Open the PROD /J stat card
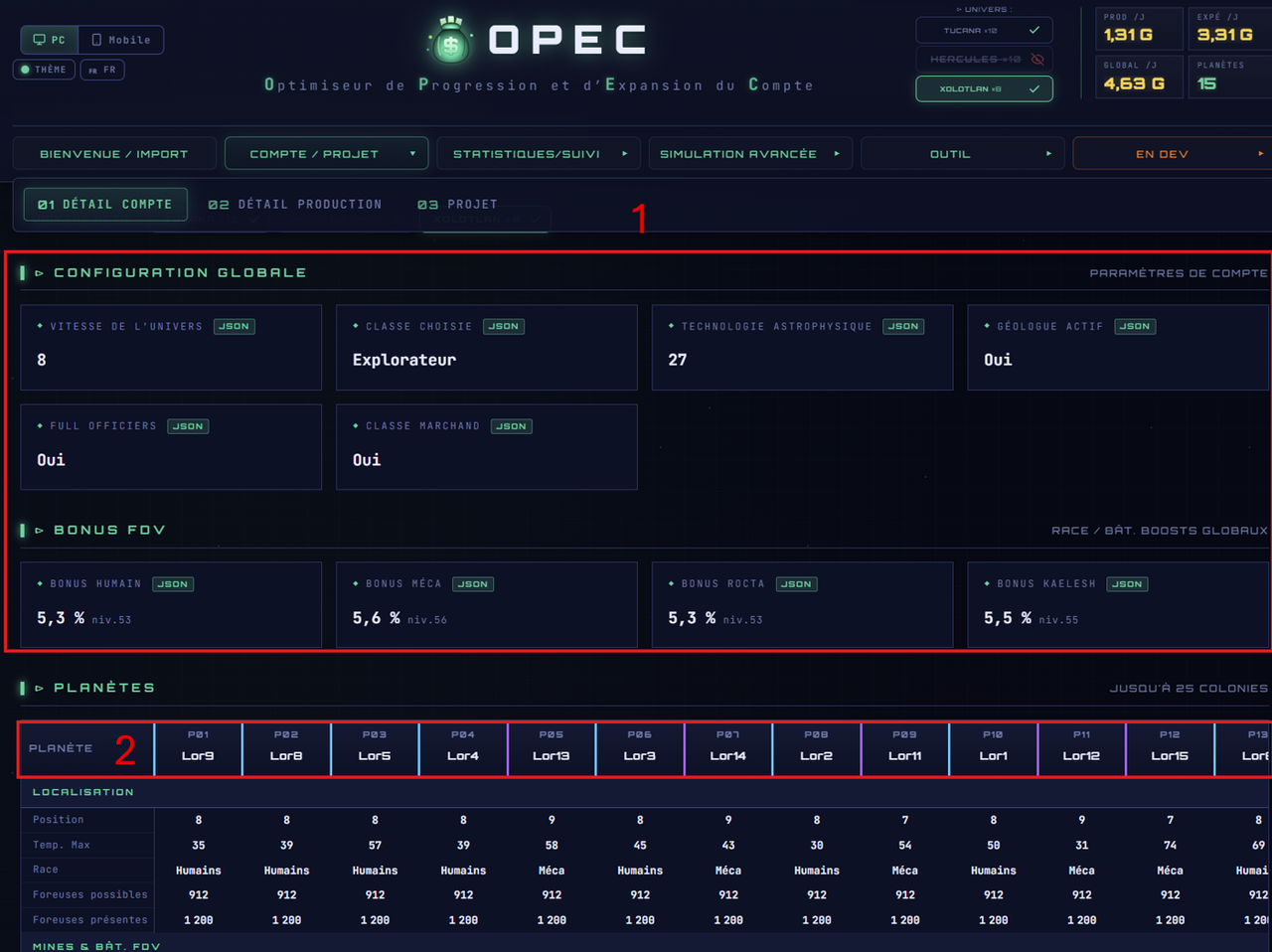This screenshot has height=952, width=1272. point(1140,29)
